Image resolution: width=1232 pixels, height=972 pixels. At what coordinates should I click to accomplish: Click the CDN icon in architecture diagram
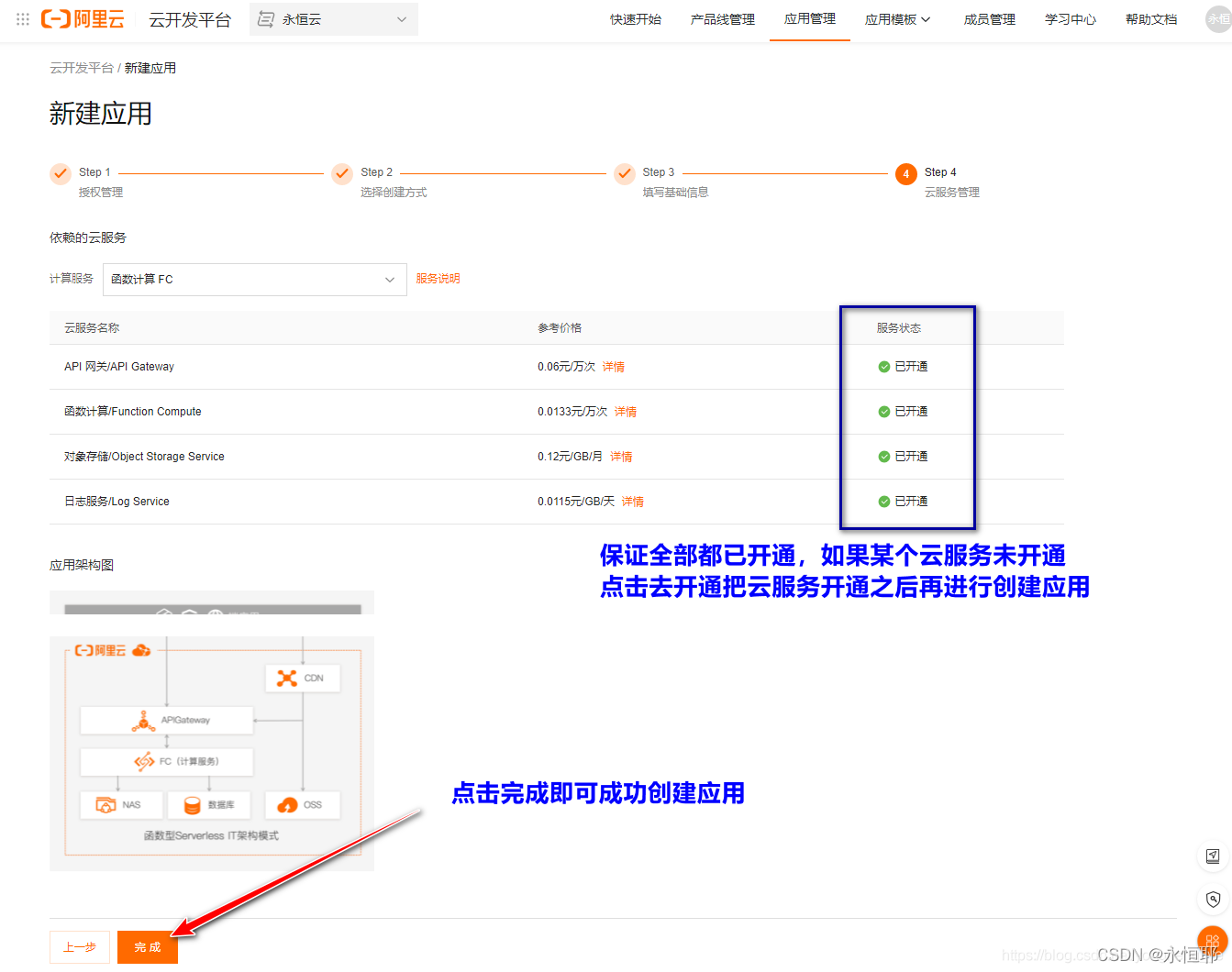tap(287, 679)
